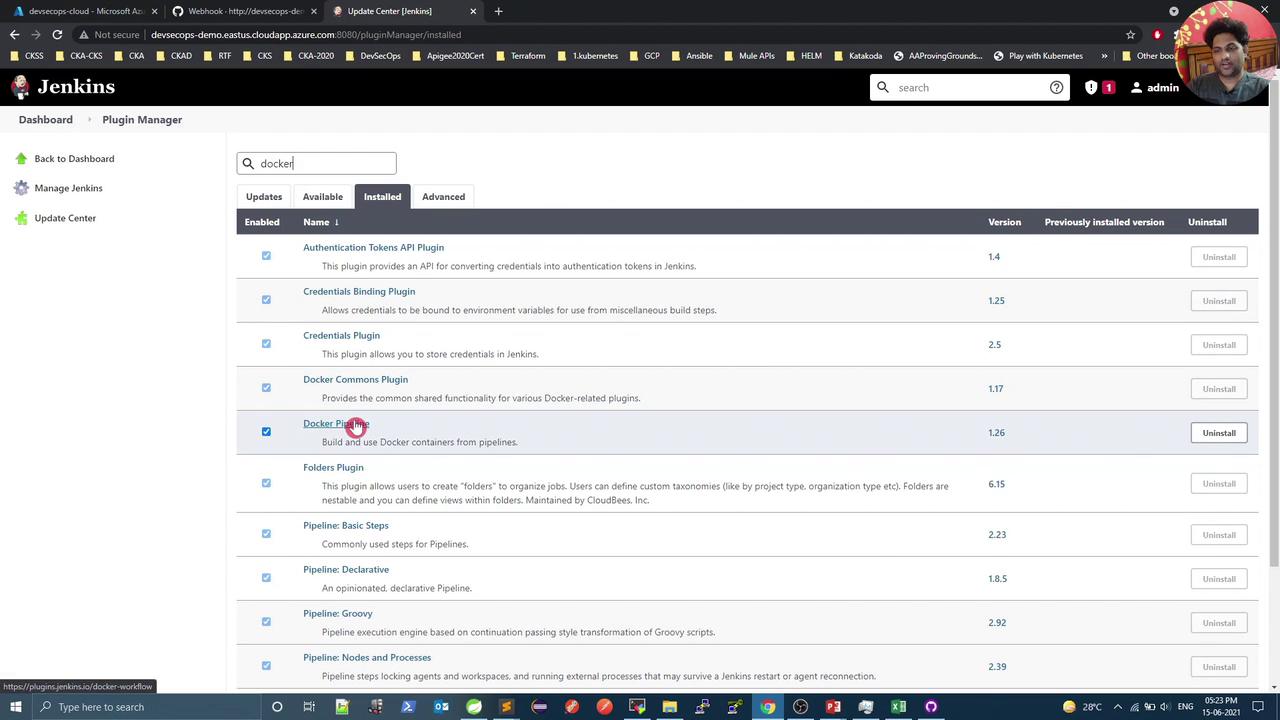Click the admin user icon in the header
The width and height of the screenshot is (1280, 720).
[x=1136, y=88]
